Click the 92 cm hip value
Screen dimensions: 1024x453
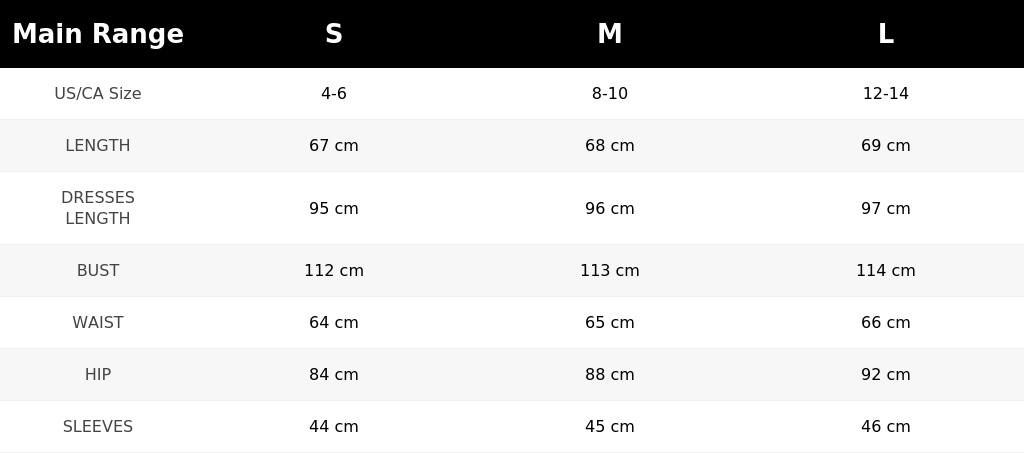pos(886,375)
